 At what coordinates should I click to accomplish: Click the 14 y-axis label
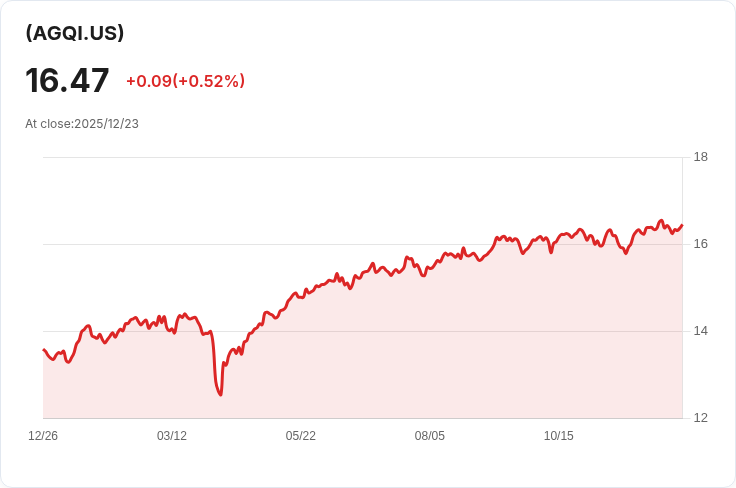tap(700, 331)
